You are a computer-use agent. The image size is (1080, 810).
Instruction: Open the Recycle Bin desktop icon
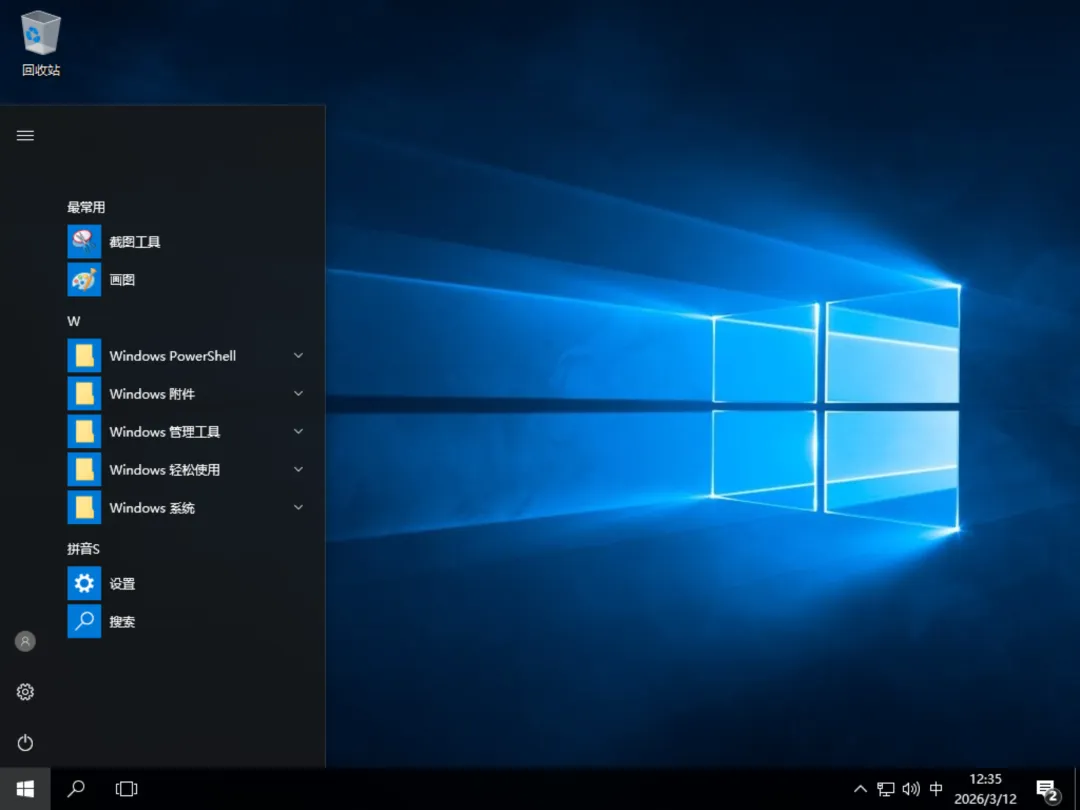click(41, 43)
